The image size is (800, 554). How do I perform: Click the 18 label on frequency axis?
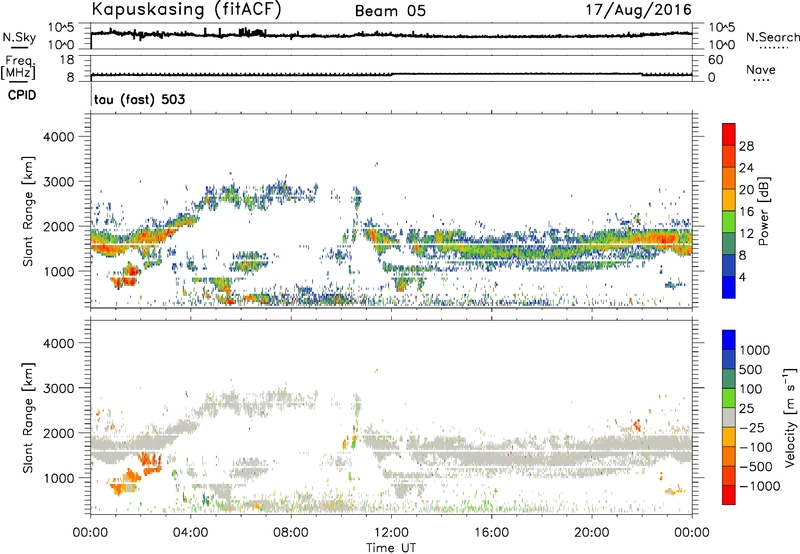pyautogui.click(x=67, y=60)
